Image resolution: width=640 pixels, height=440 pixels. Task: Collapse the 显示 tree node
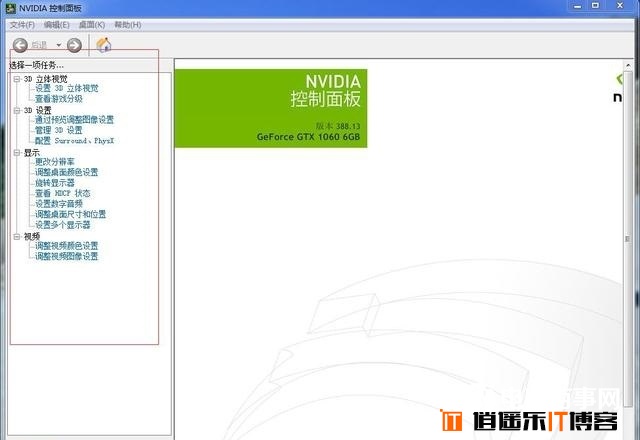point(17,153)
